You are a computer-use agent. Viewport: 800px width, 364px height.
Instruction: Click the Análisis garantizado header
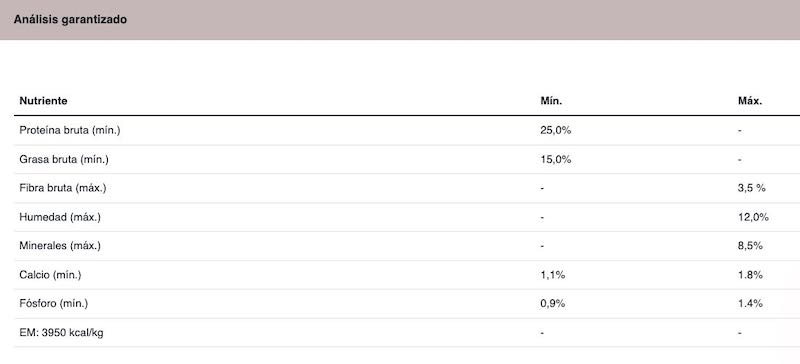point(70,20)
